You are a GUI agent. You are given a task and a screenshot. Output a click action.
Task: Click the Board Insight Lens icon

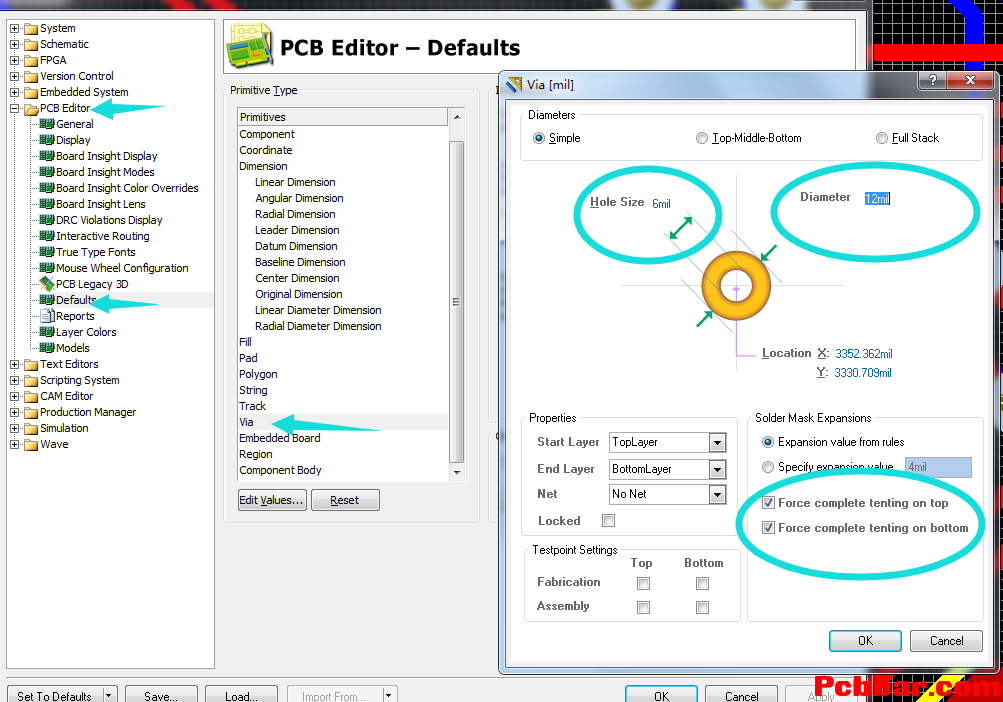(x=47, y=203)
